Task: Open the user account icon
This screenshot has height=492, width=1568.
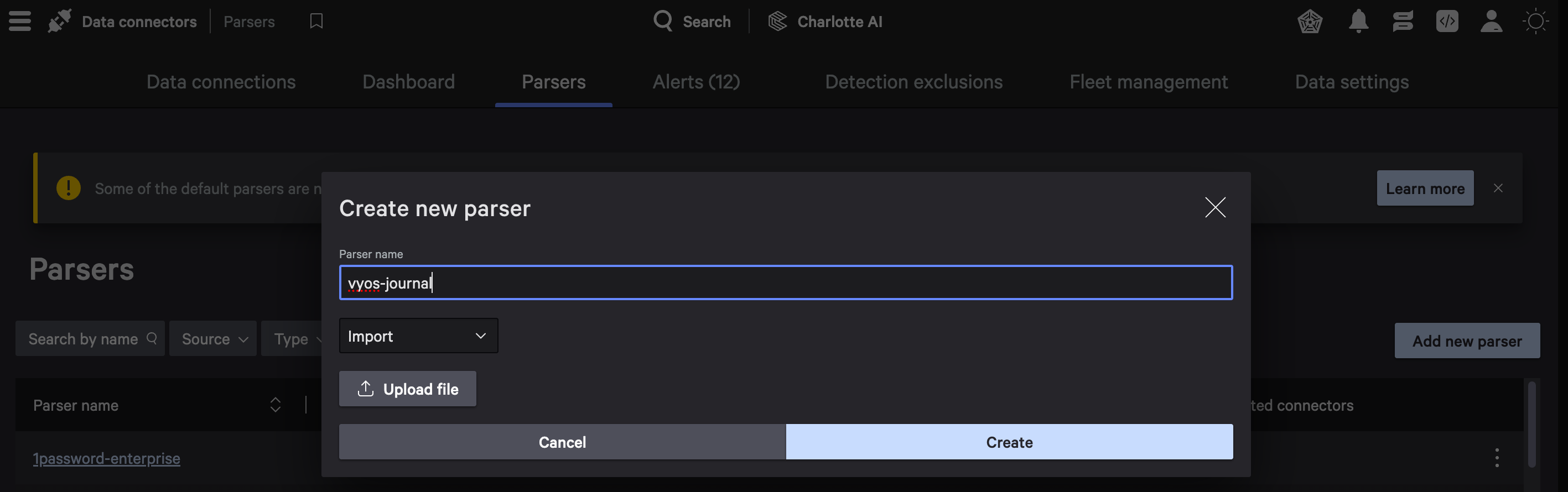Action: 1491,22
